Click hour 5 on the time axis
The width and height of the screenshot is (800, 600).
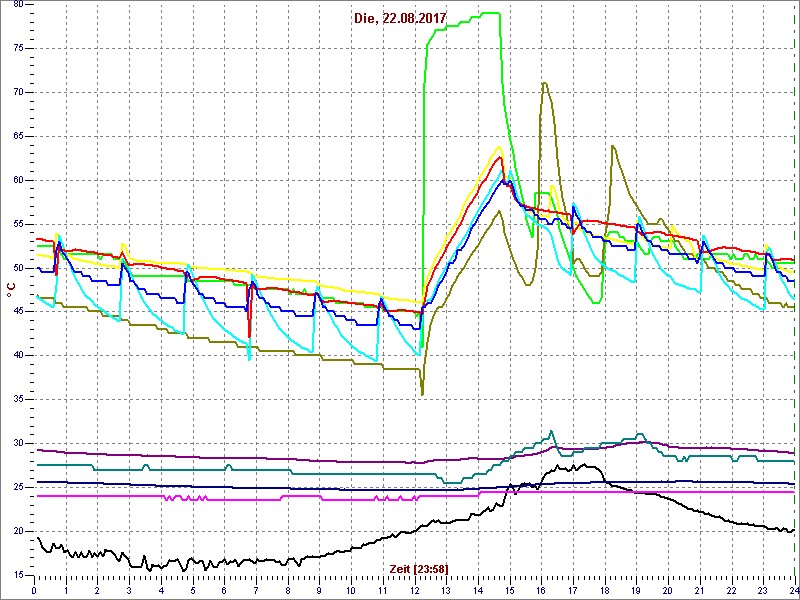click(193, 588)
